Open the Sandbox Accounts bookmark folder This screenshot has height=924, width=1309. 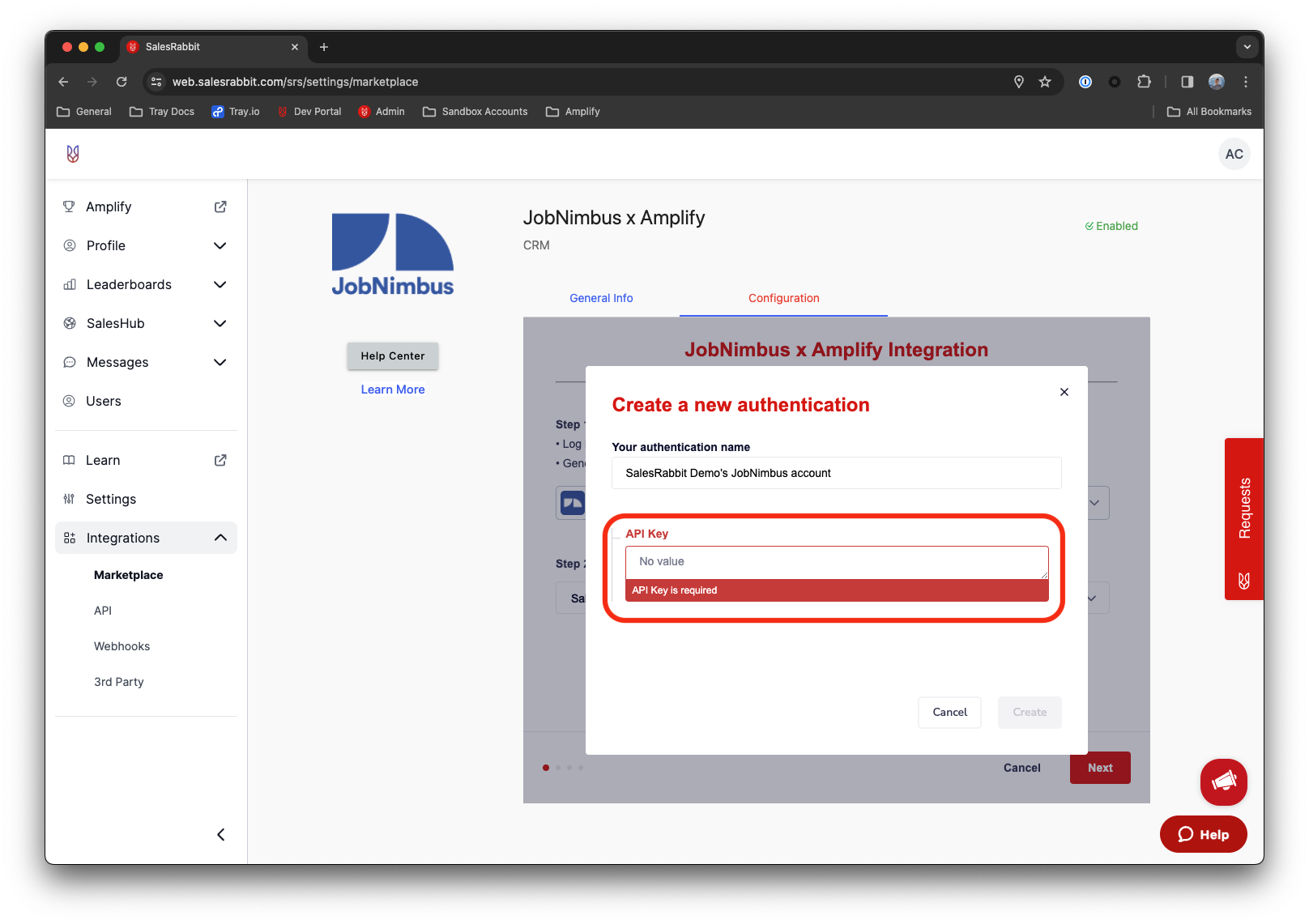(475, 112)
